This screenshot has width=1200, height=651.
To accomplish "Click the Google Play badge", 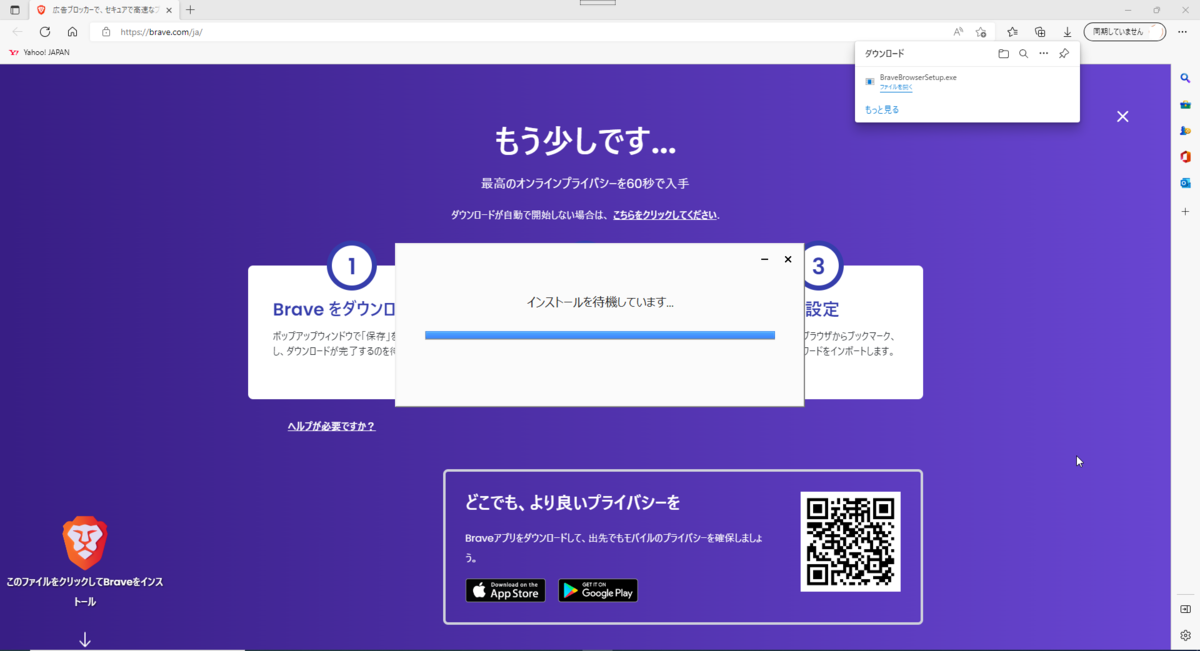I will tap(598, 590).
